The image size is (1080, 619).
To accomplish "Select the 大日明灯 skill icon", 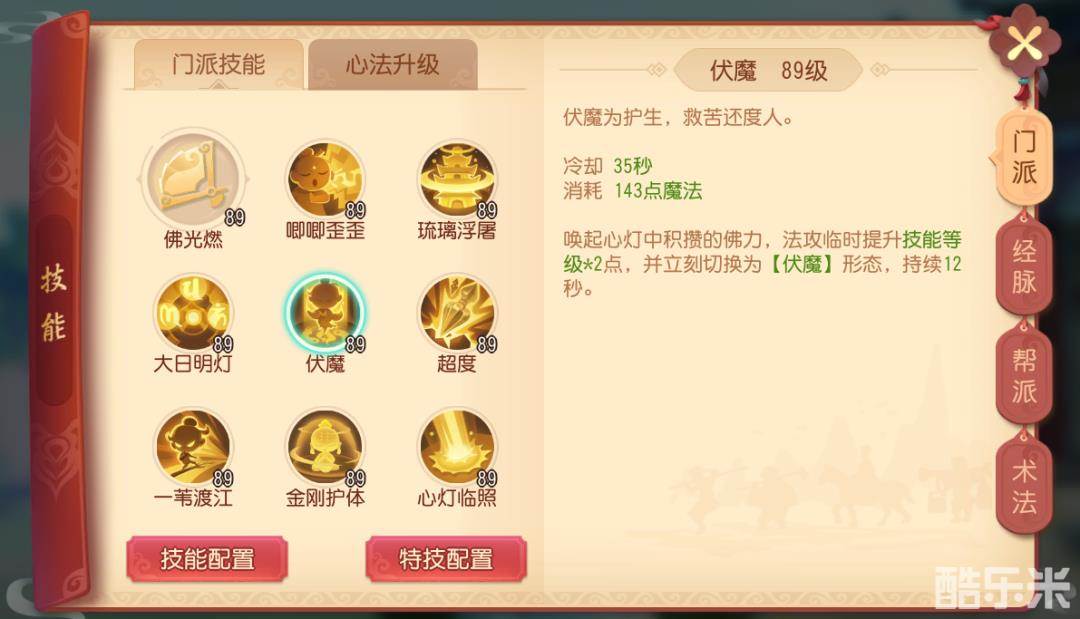I will click(x=194, y=313).
